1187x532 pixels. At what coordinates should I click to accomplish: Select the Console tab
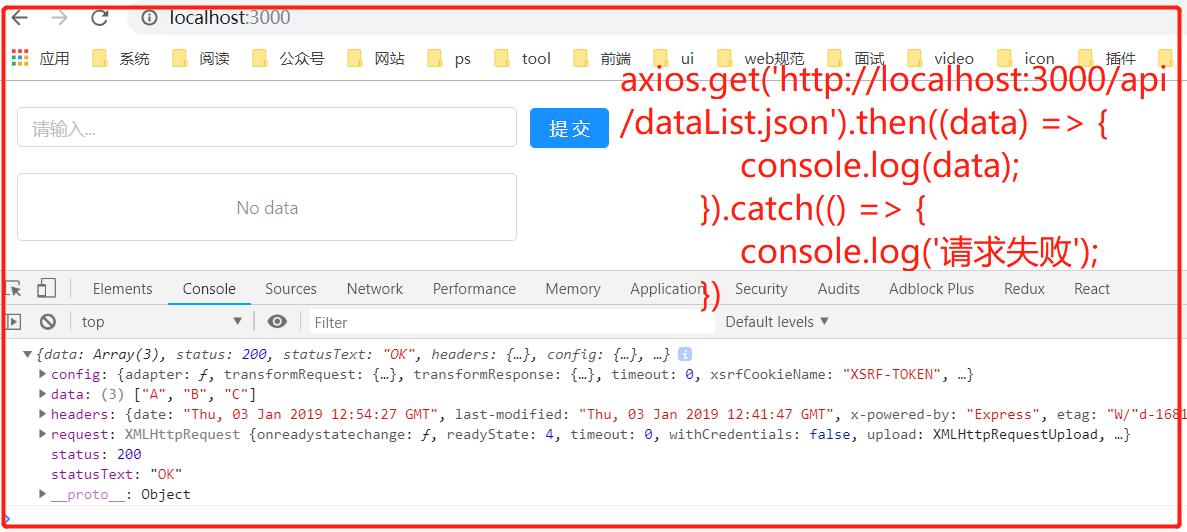click(209, 288)
